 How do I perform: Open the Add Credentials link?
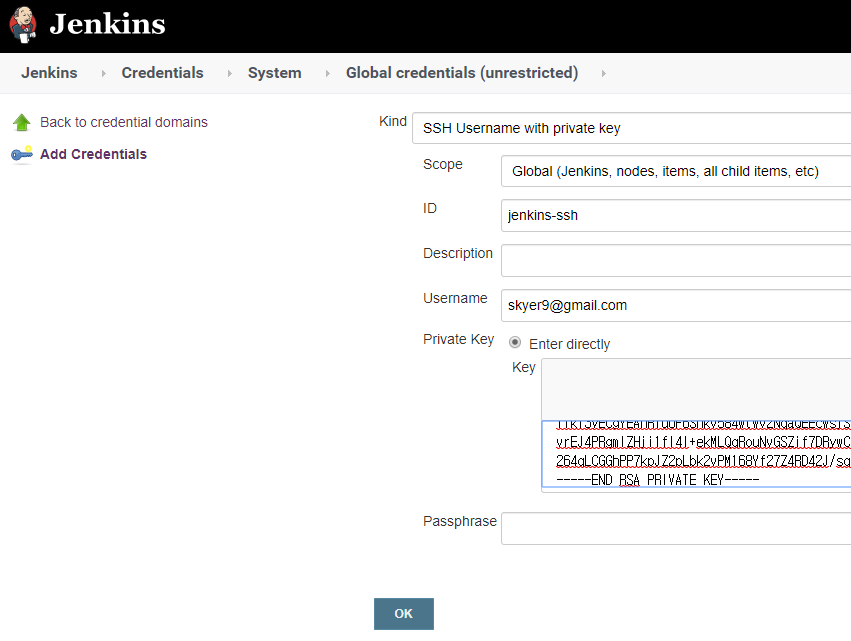pos(93,154)
